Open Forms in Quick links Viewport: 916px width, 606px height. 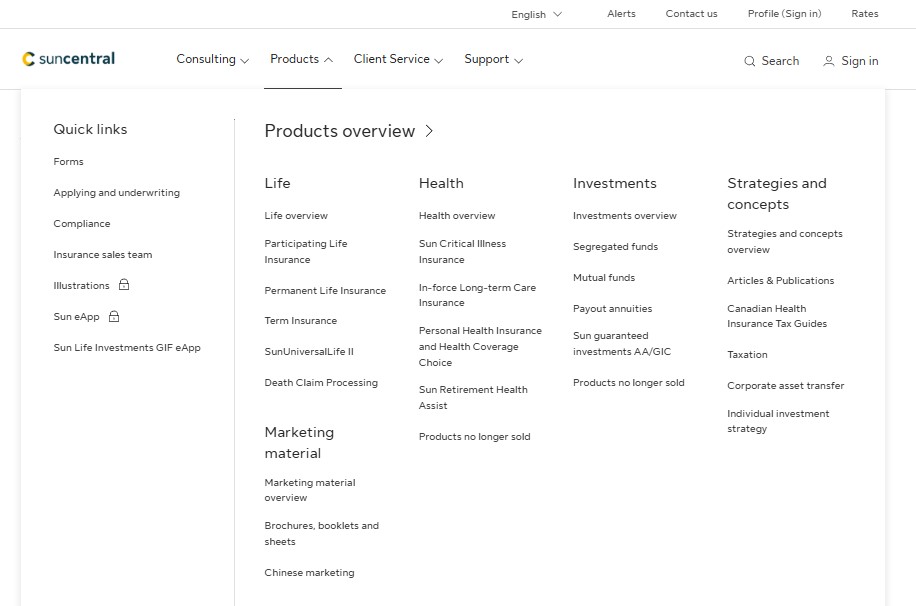coord(68,162)
